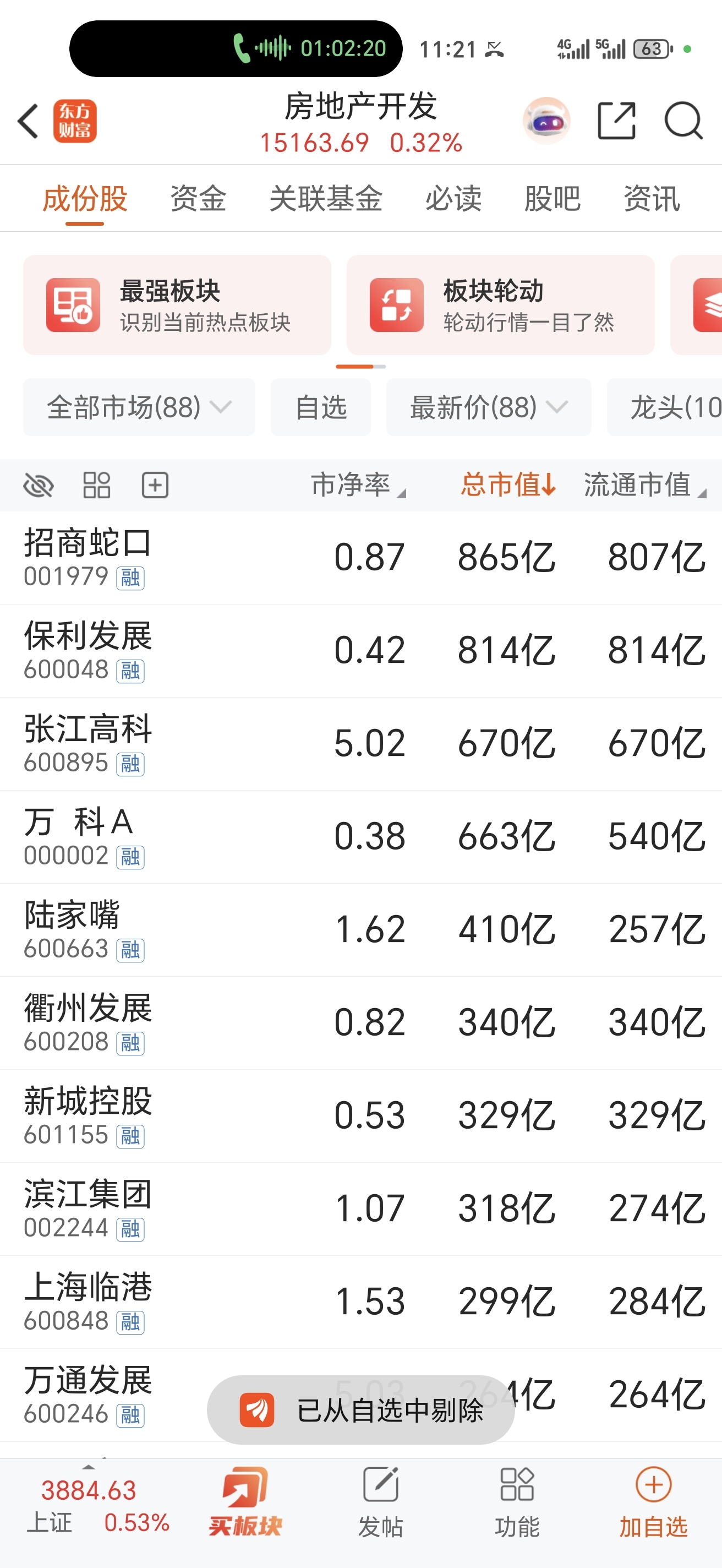Switch to the 成份股 tab

point(85,199)
